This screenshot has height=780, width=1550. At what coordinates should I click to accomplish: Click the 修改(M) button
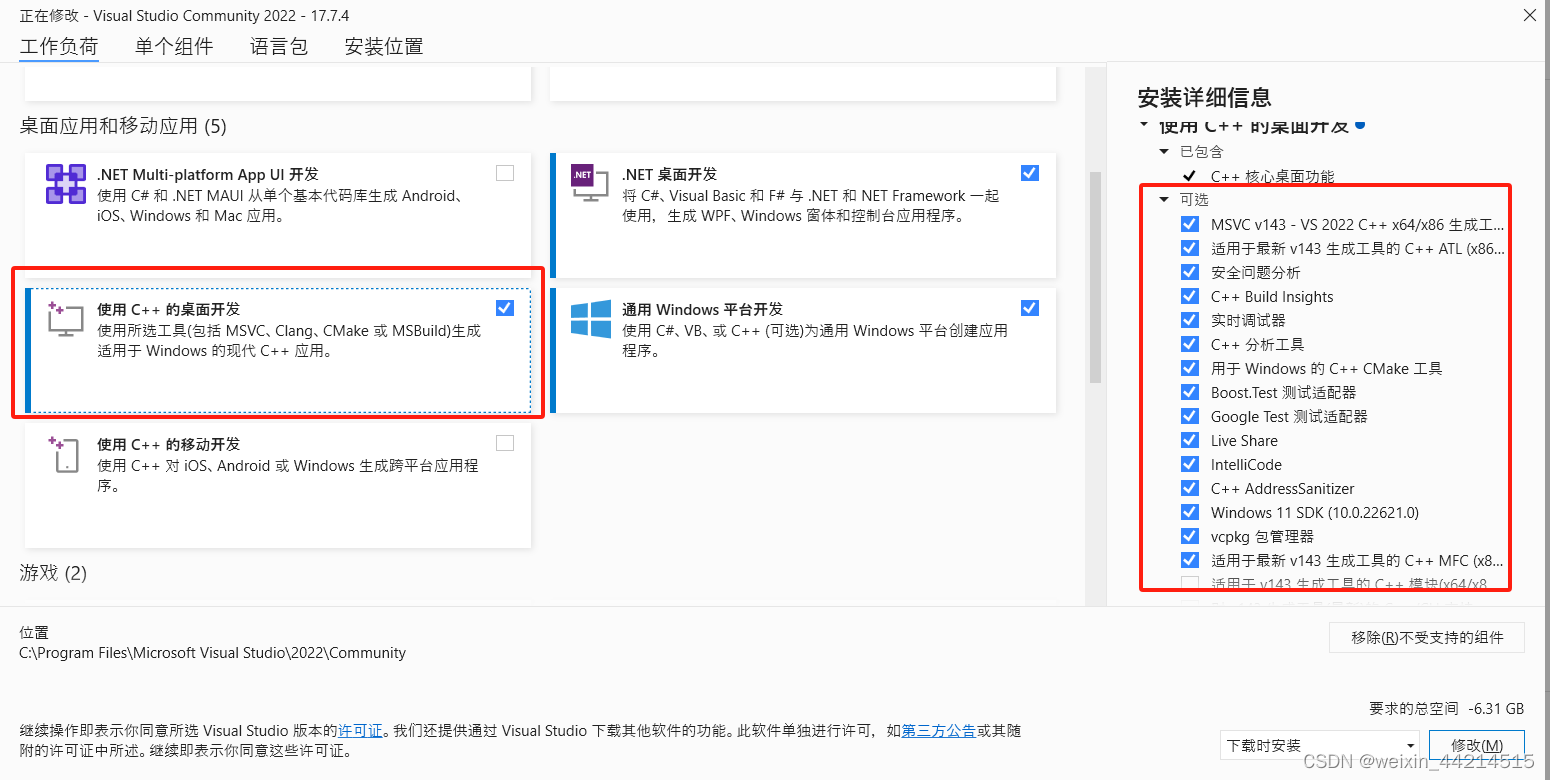tap(1477, 745)
